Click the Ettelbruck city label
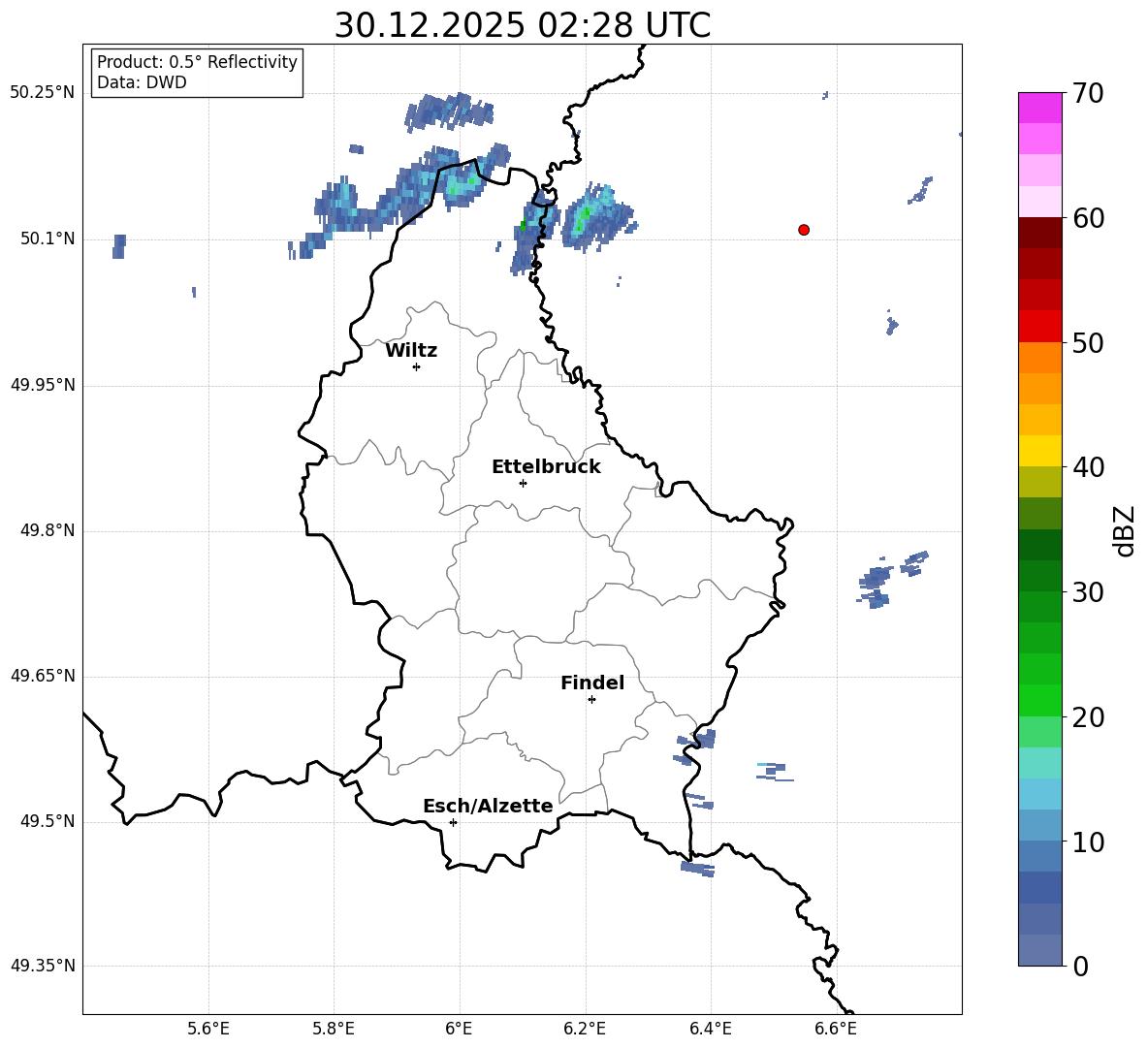Viewport: 1148px width, 1048px height. [x=546, y=467]
